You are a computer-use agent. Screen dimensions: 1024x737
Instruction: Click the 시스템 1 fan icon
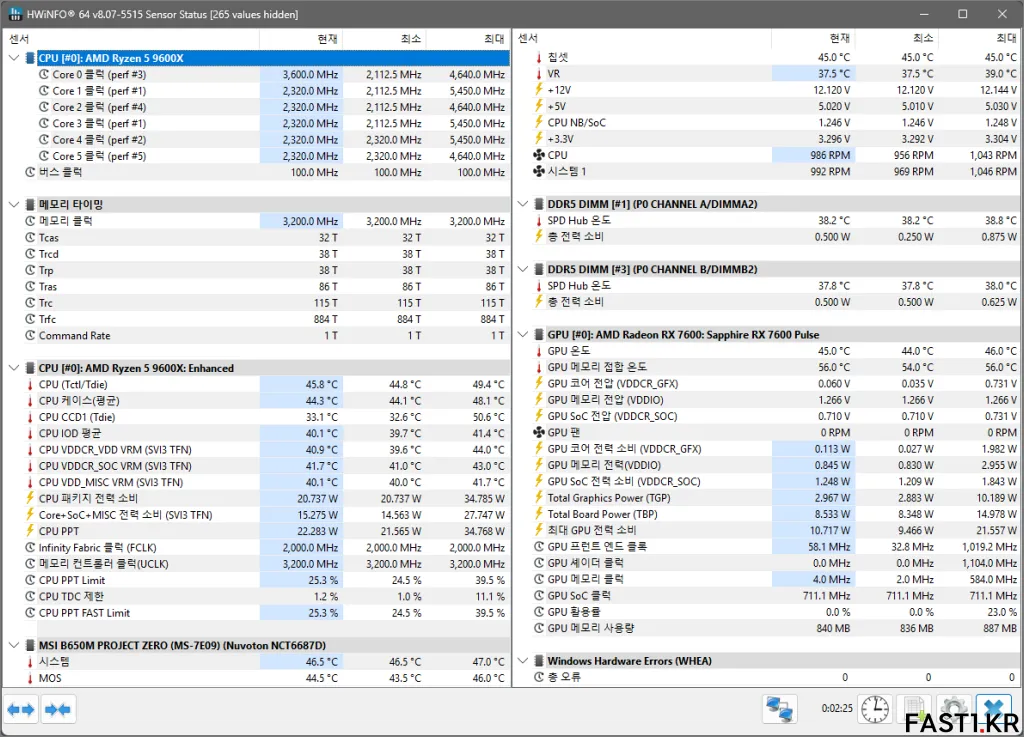click(x=539, y=172)
